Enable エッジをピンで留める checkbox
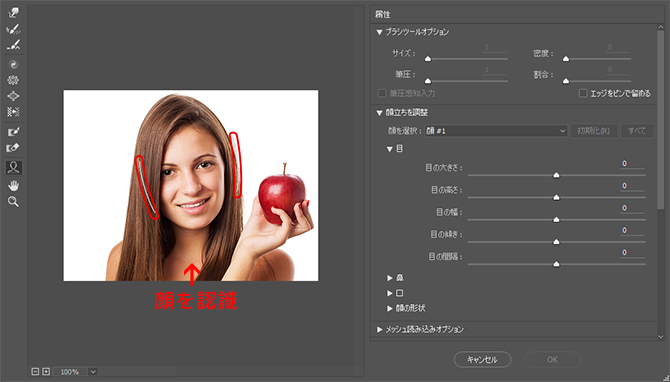 click(x=582, y=93)
